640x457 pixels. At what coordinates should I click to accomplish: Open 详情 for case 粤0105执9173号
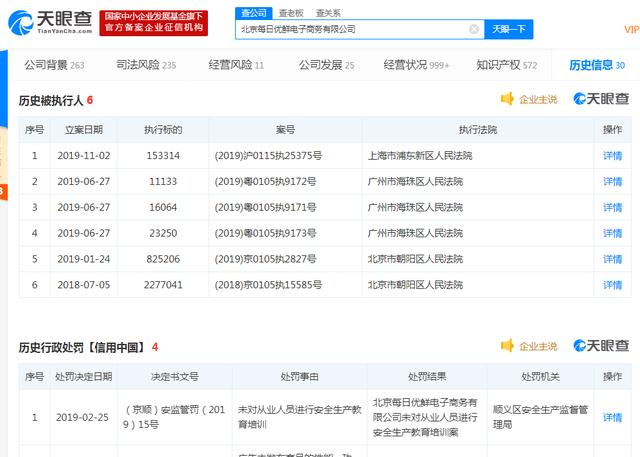(612, 233)
